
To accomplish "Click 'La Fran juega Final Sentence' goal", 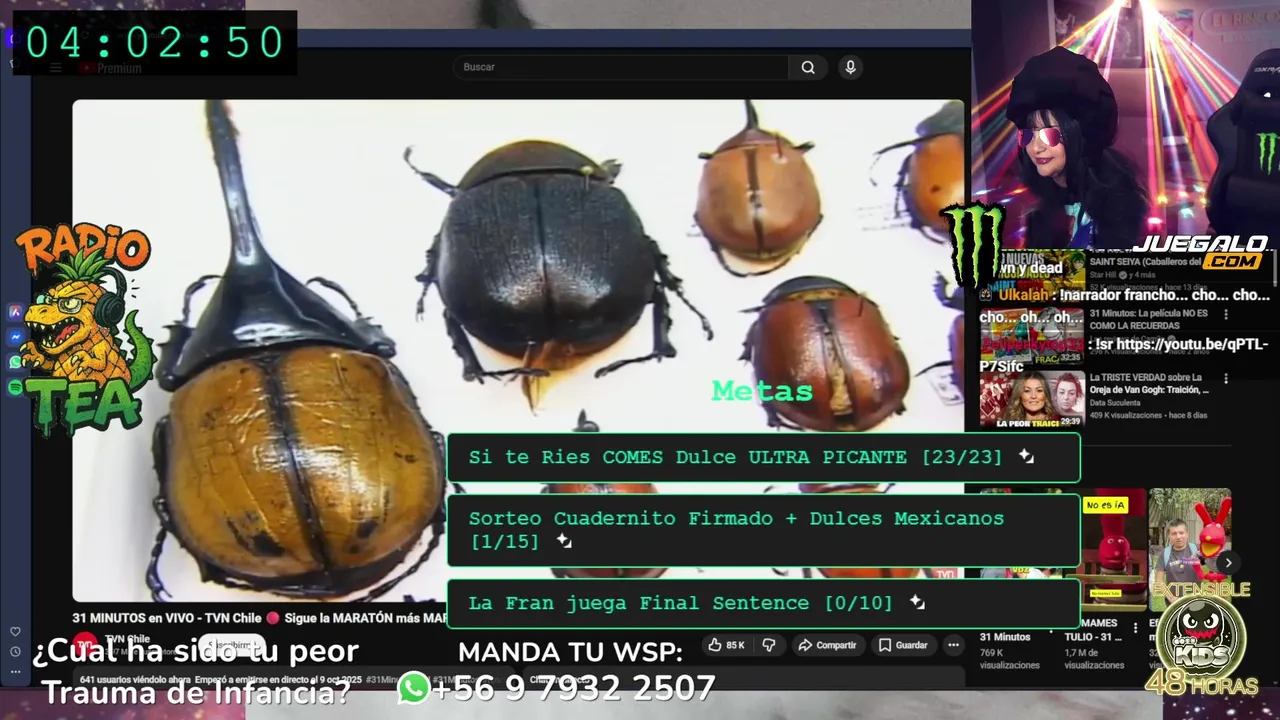I will (x=763, y=603).
